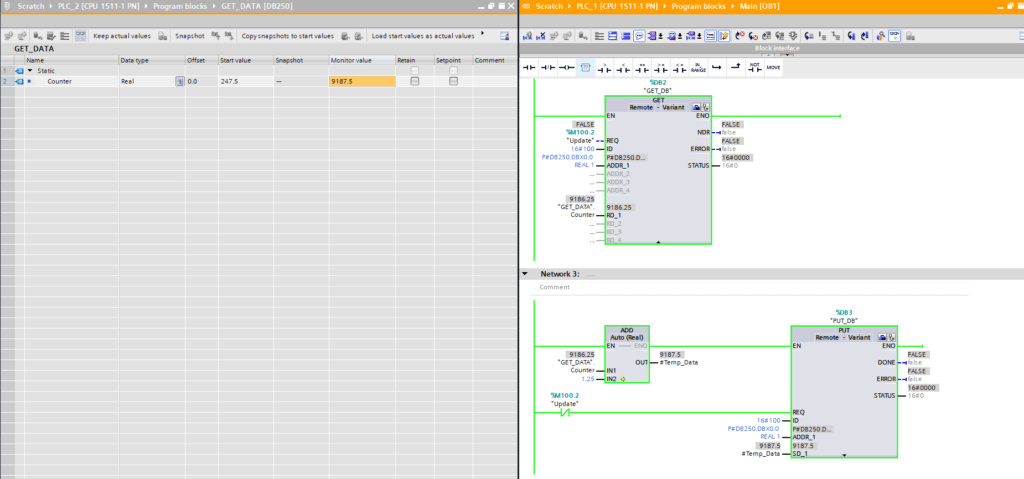The image size is (1024, 479).
Task: Enable Setpoint checkbox for Counter
Action: pos(453,81)
